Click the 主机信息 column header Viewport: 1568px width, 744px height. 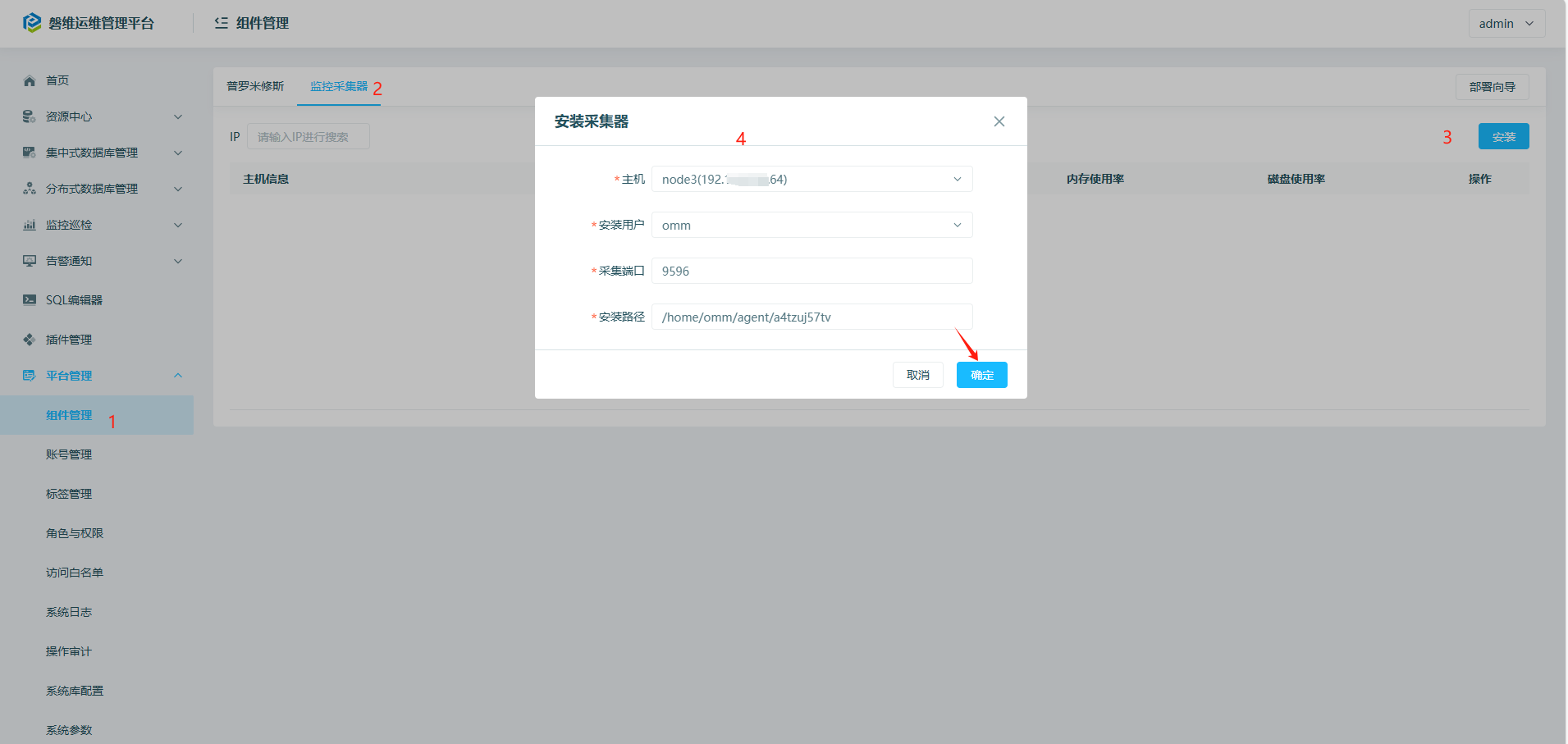pos(266,179)
